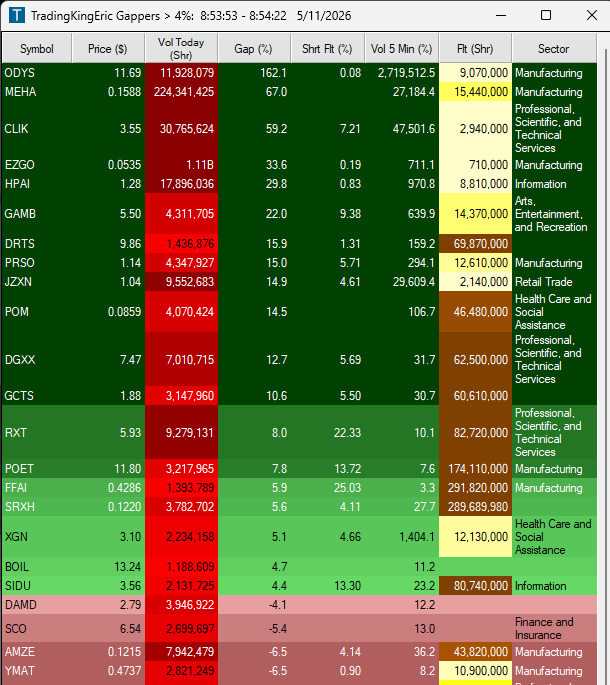
Task: Click the Trade-Ideas app icon in title bar
Action: pyautogui.click(x=17, y=16)
